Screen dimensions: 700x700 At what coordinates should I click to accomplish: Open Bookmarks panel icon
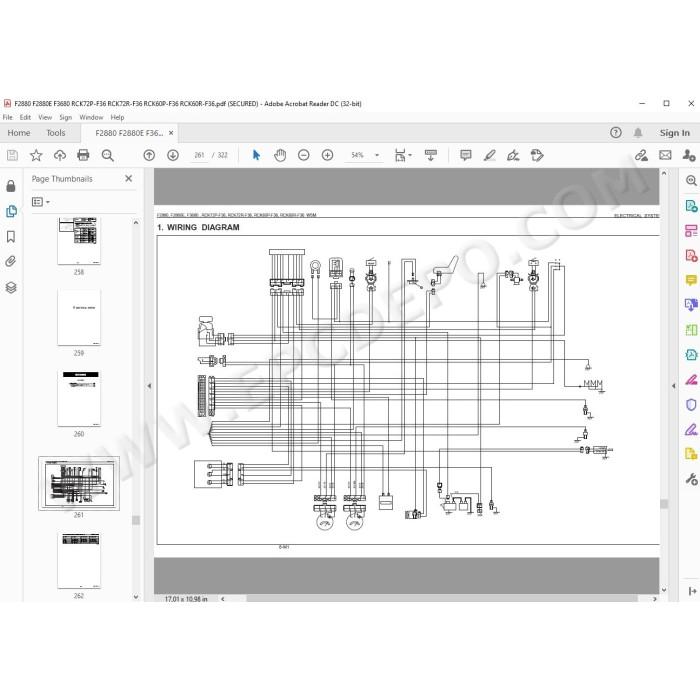[11, 237]
